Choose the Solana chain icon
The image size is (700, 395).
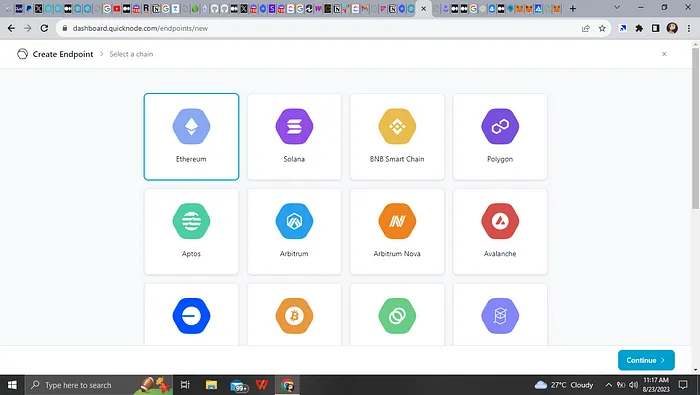(x=294, y=126)
